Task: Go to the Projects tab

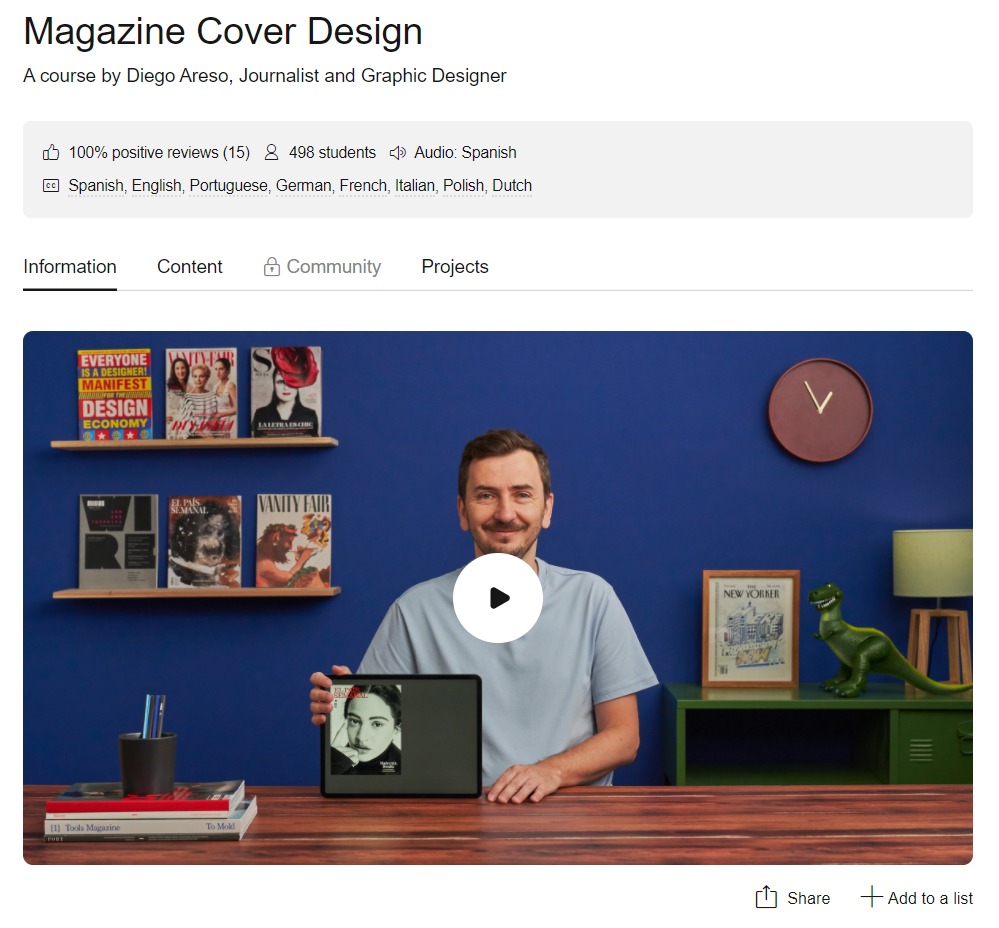Action: [x=455, y=267]
